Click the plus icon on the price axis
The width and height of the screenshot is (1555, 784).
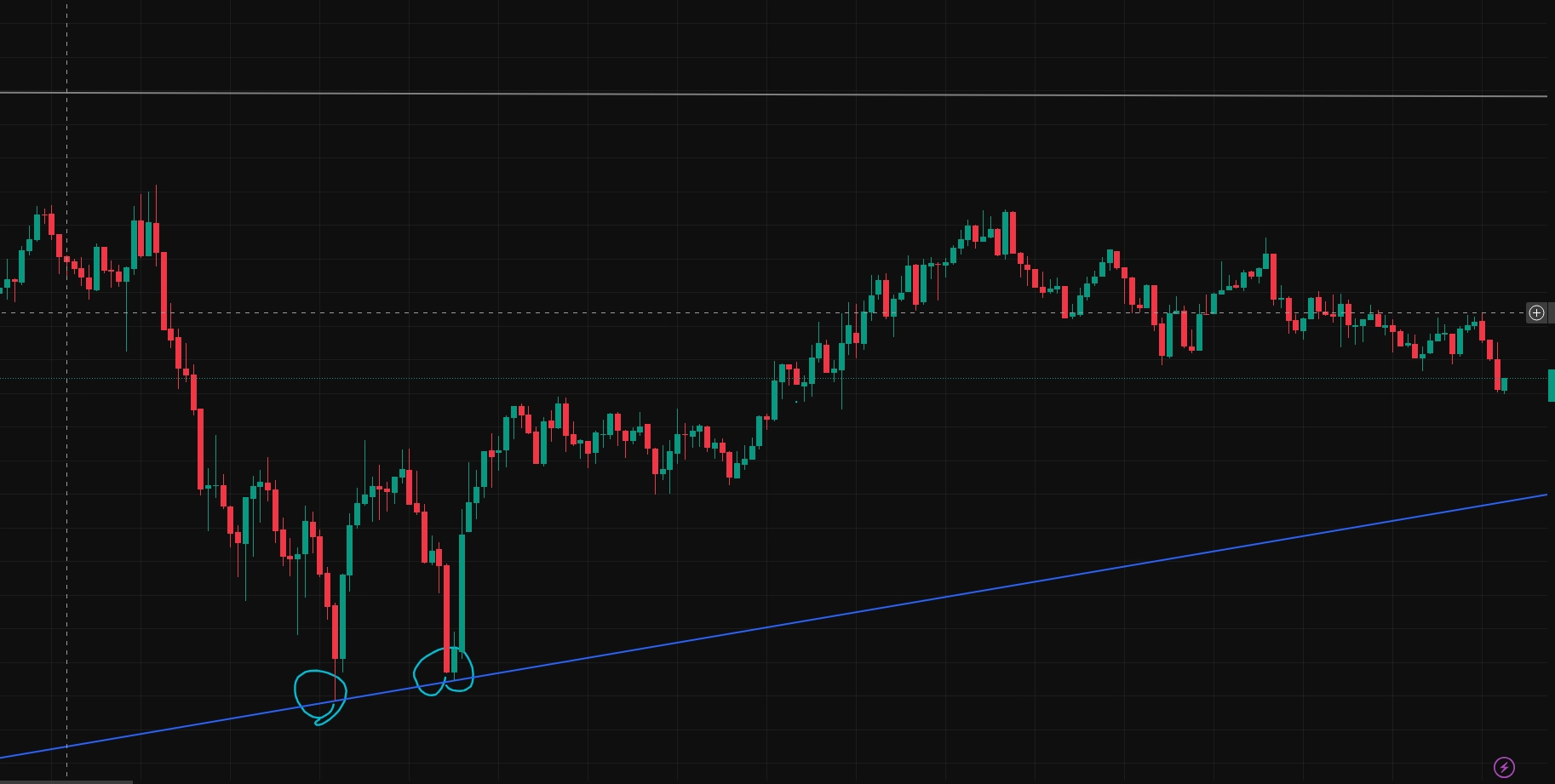[x=1536, y=313]
